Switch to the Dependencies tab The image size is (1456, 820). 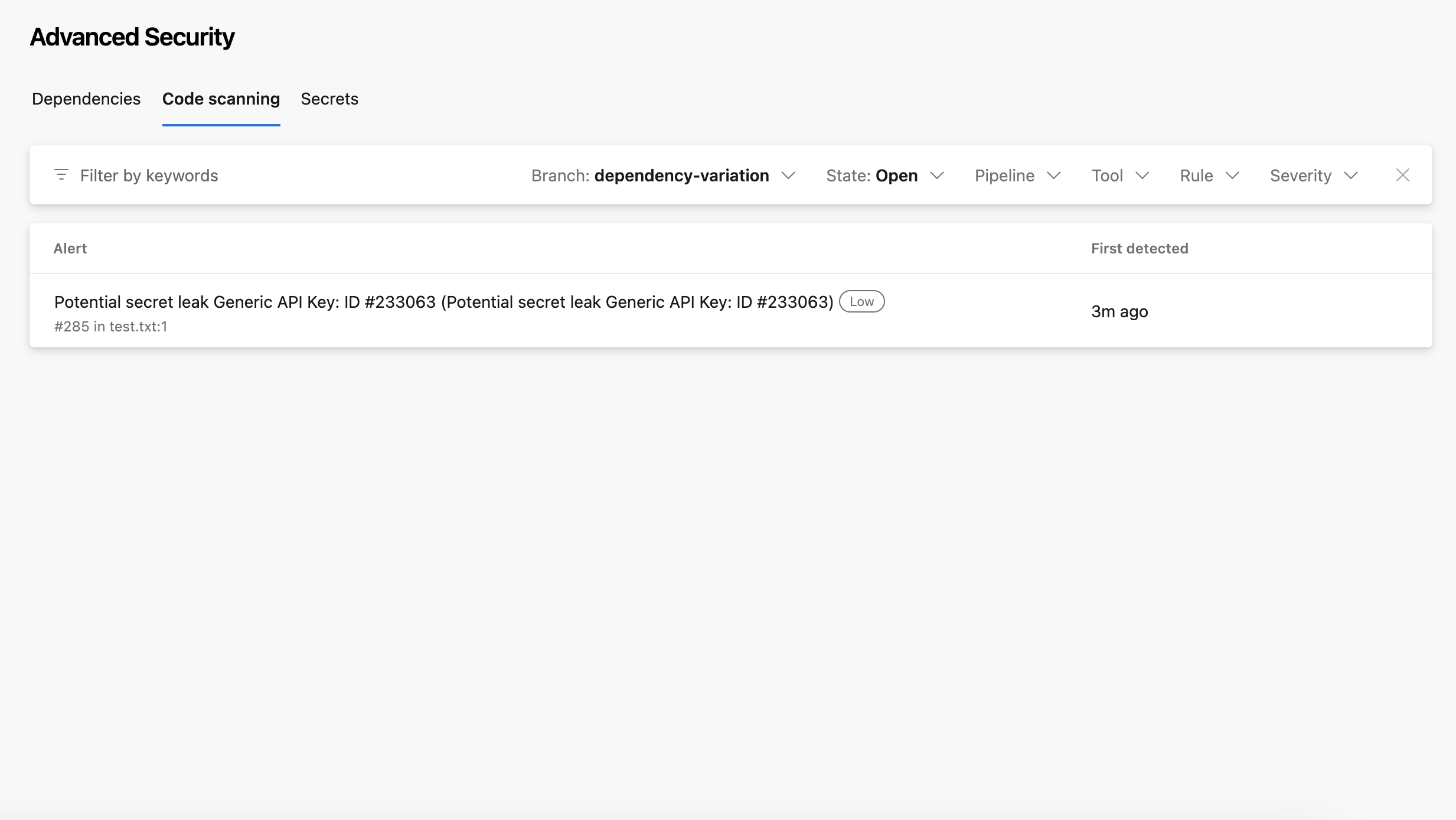pyautogui.click(x=86, y=99)
